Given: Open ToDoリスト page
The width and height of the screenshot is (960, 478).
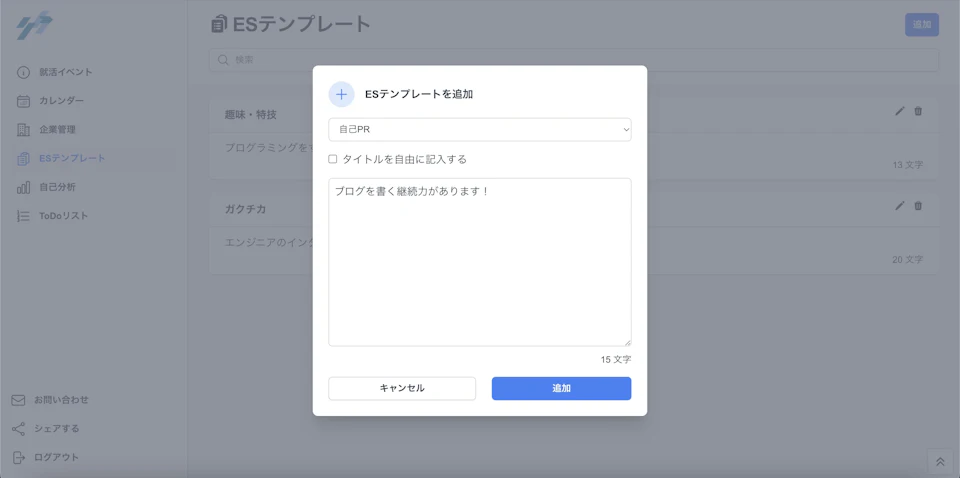Looking at the screenshot, I should coord(64,216).
